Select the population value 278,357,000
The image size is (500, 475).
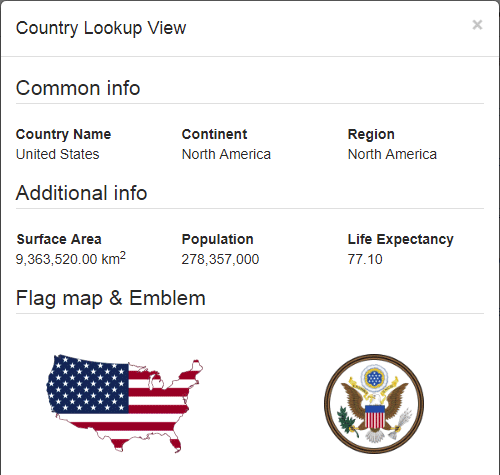tap(220, 259)
